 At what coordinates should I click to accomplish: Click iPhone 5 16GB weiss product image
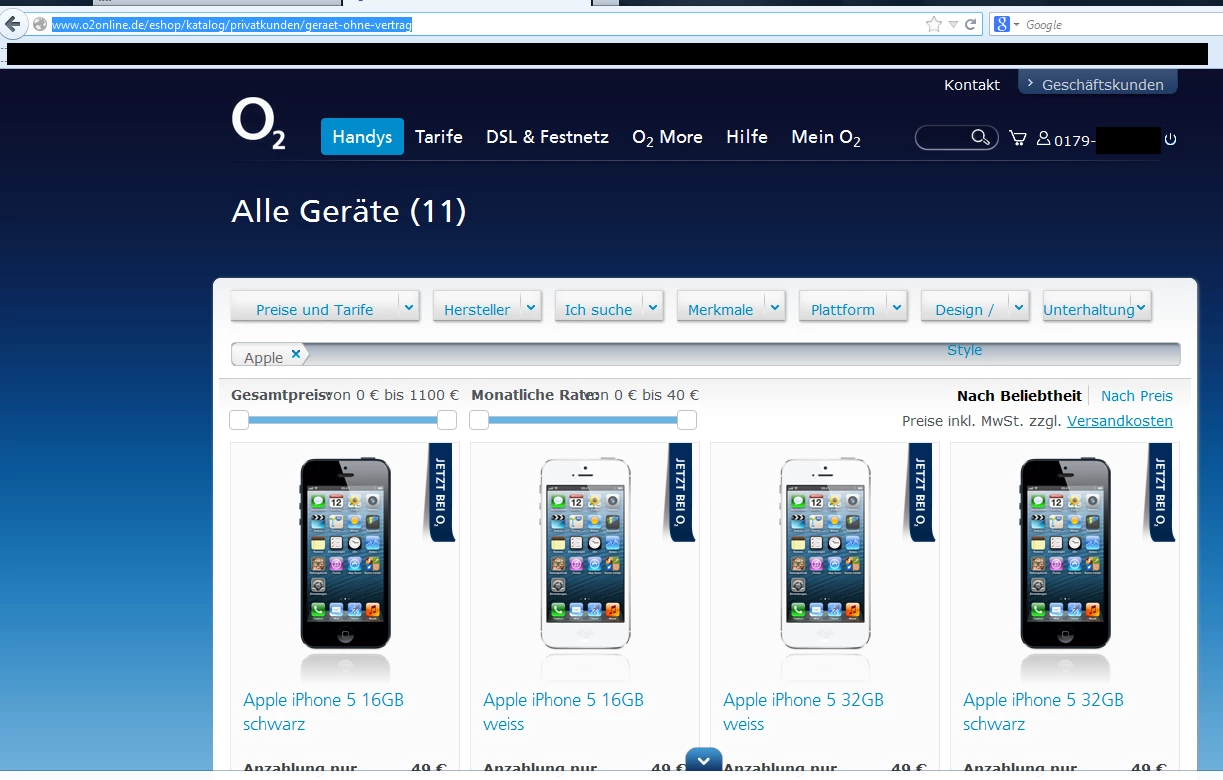click(585, 553)
